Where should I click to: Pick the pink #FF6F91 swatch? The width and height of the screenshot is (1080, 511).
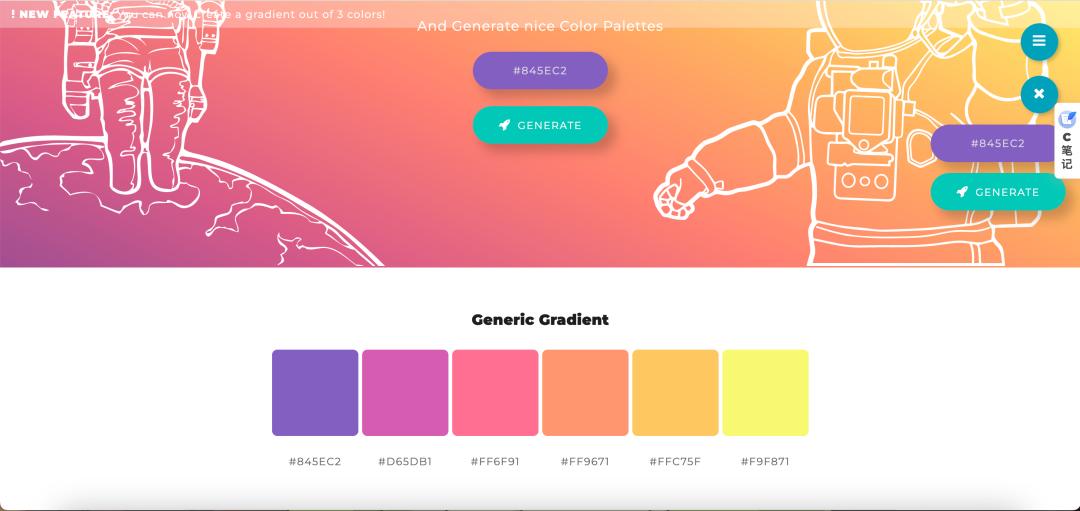coord(495,392)
